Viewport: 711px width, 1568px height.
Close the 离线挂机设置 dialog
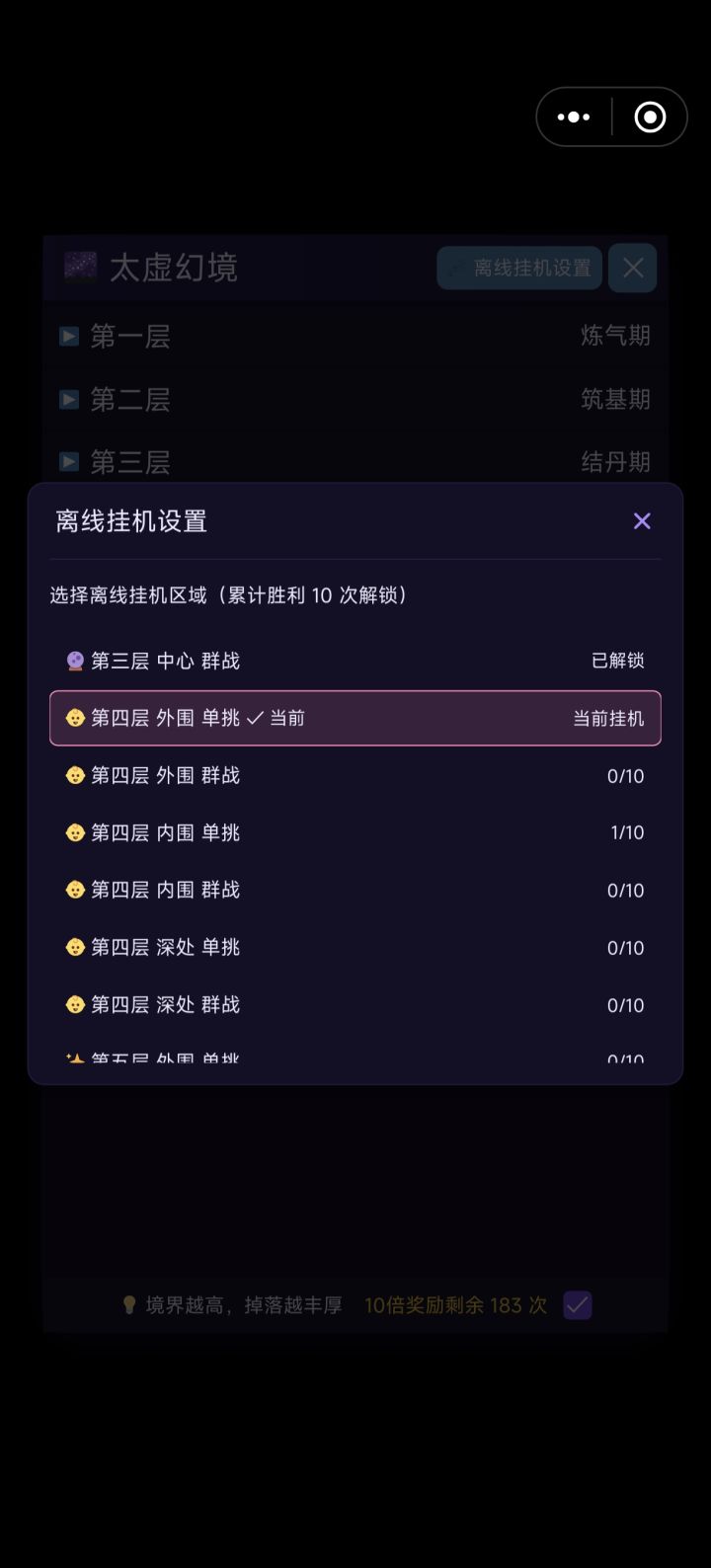pyautogui.click(x=642, y=520)
